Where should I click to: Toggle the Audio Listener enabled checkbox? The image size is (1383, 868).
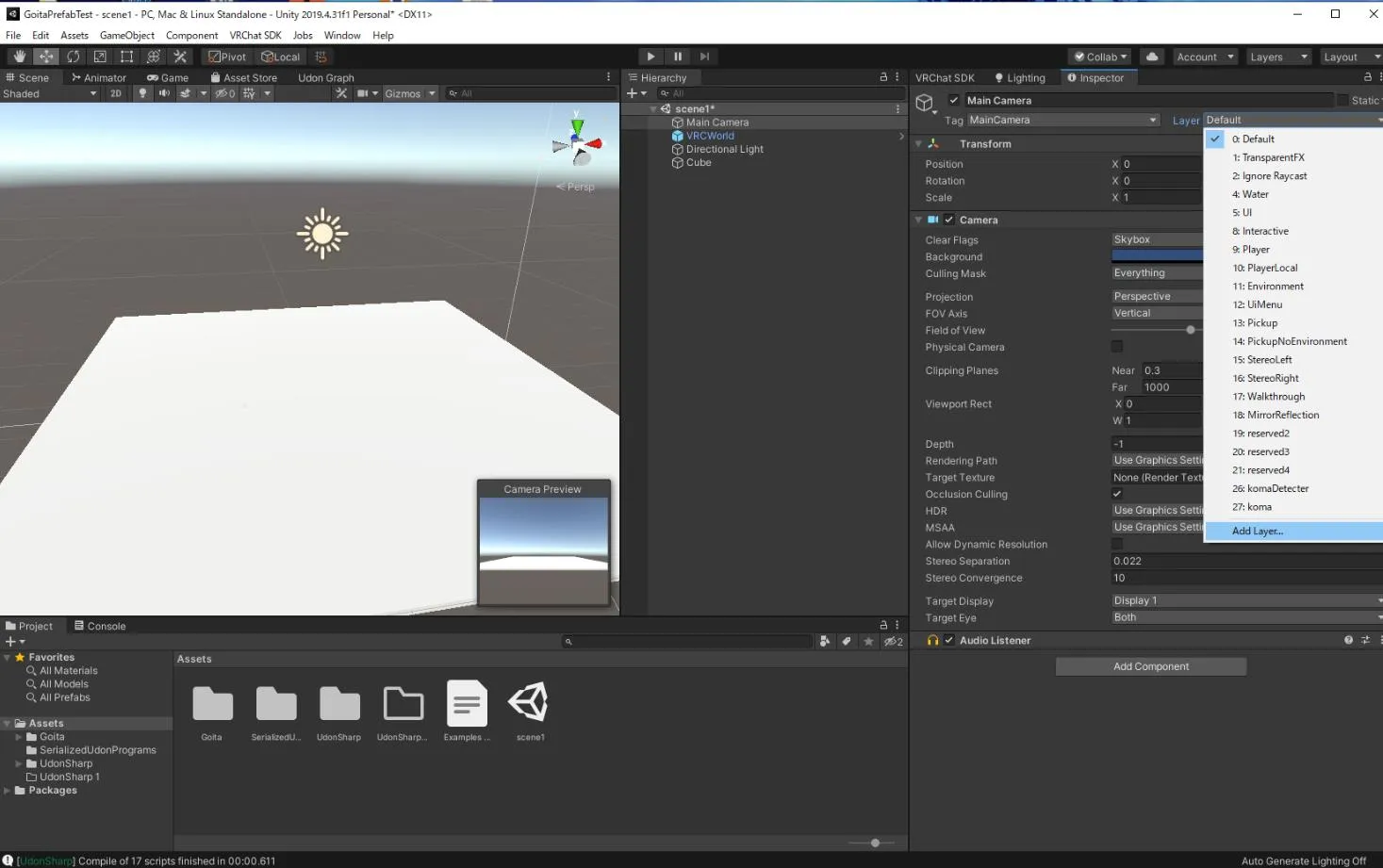click(949, 640)
